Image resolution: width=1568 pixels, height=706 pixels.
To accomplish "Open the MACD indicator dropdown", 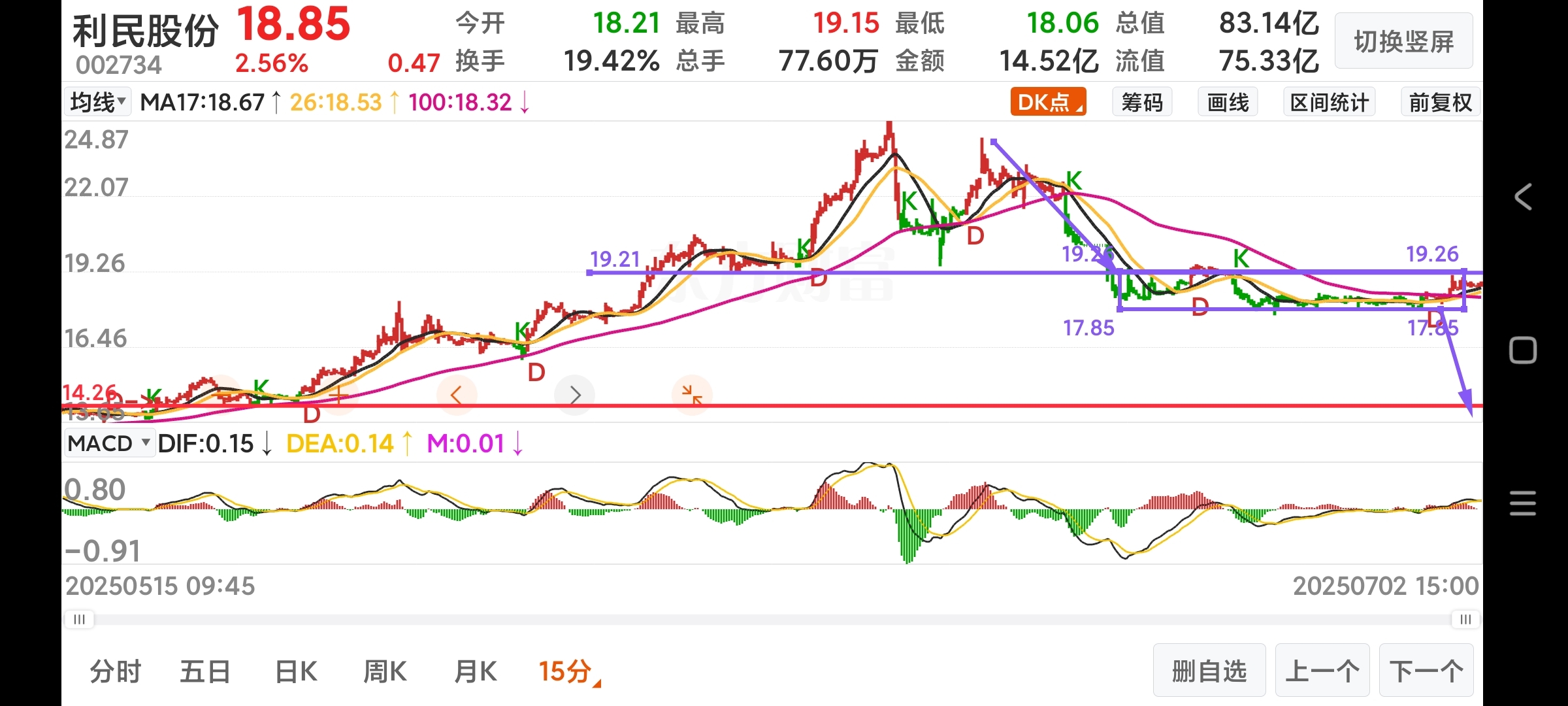I will [x=109, y=443].
